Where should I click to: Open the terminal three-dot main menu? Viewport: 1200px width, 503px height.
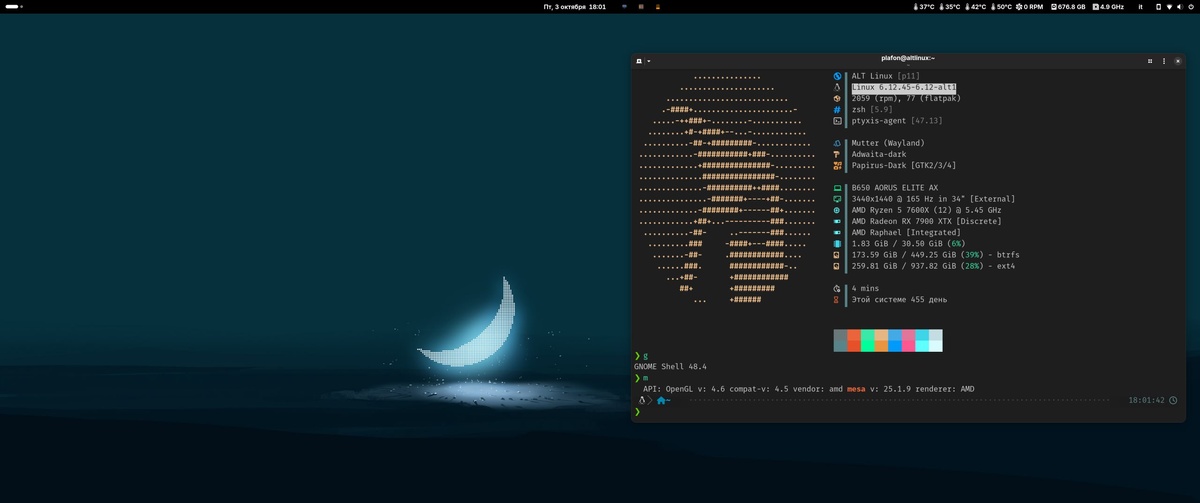click(1163, 61)
